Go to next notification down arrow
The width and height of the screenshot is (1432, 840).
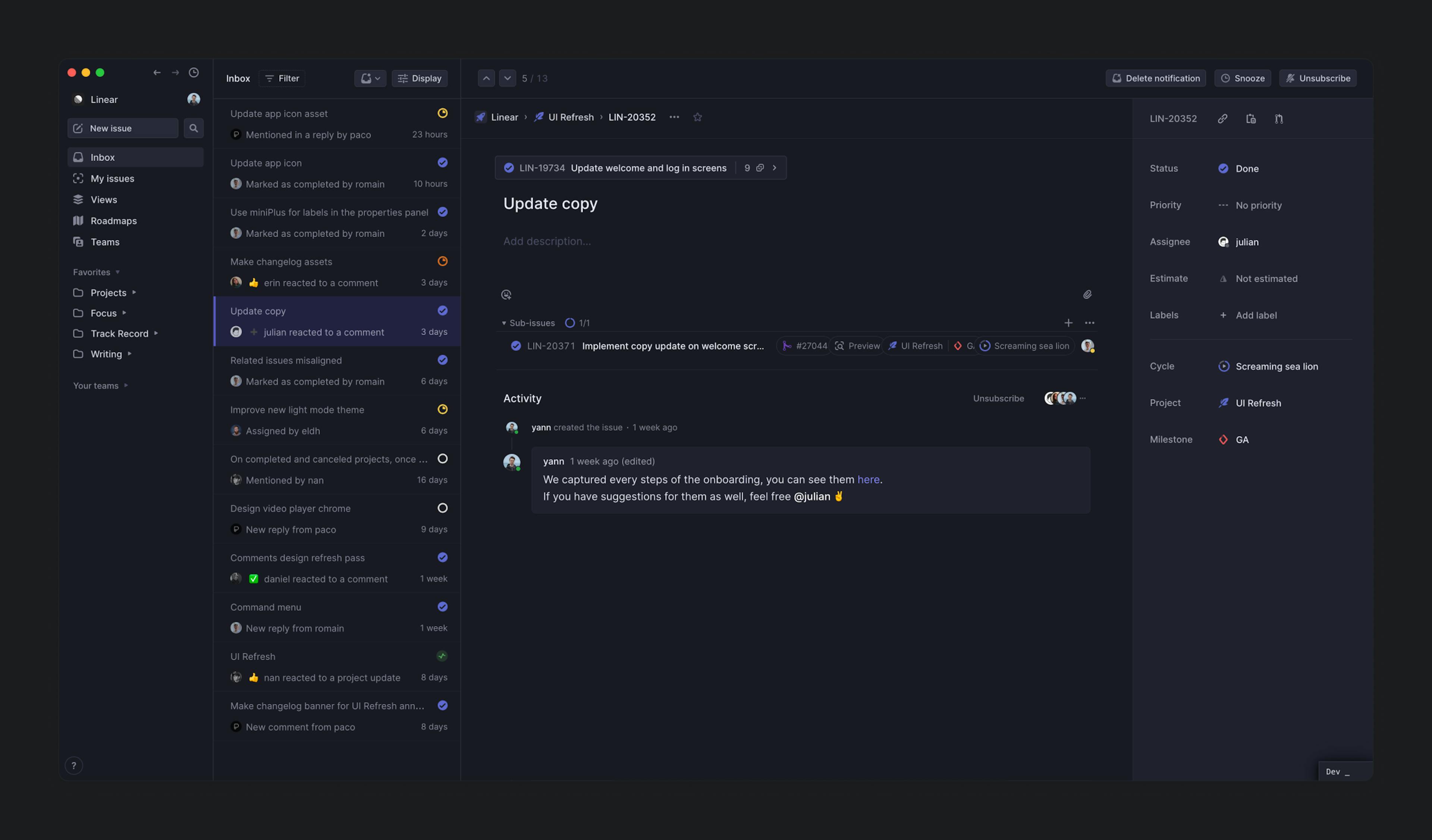pyautogui.click(x=508, y=78)
